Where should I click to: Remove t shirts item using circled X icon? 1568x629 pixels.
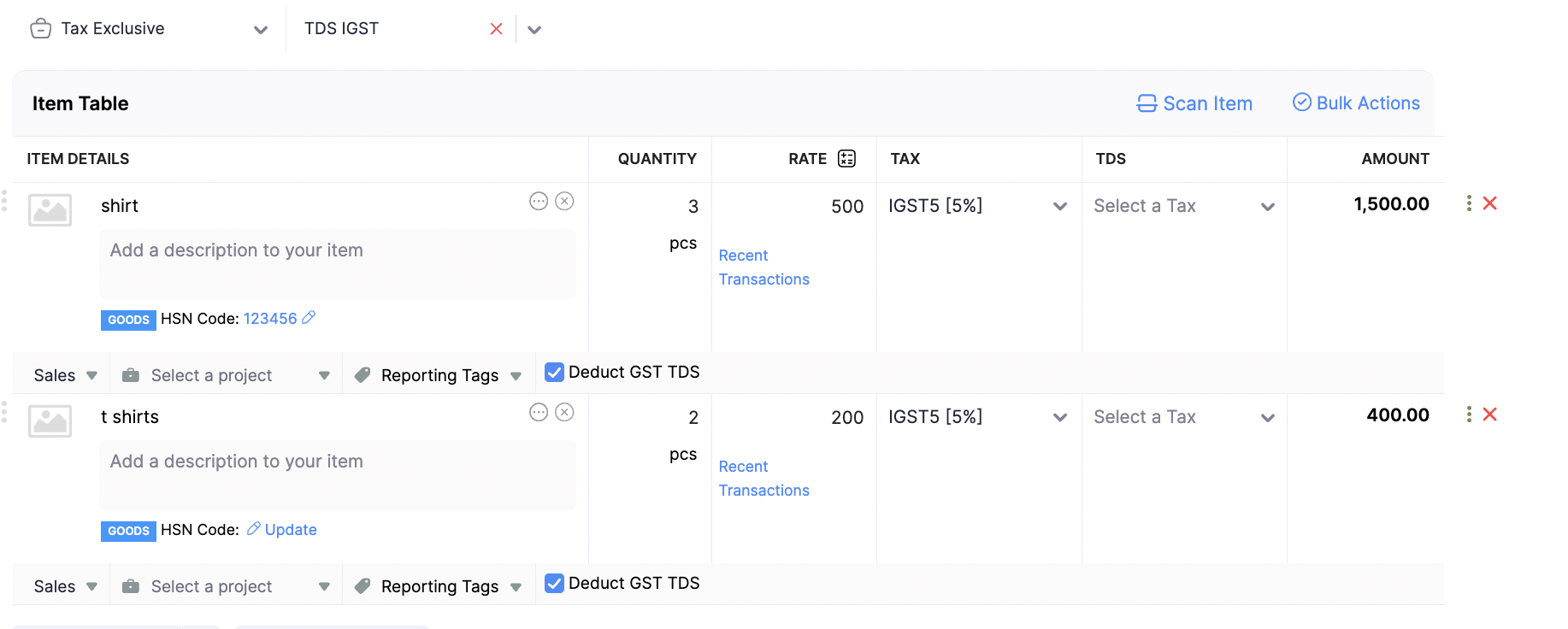(x=564, y=413)
